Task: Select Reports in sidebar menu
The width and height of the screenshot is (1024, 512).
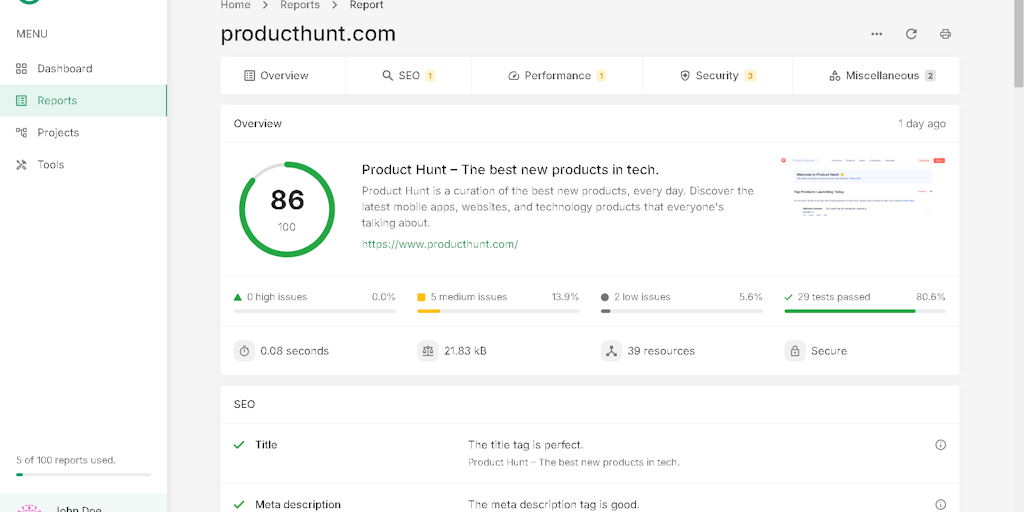Action: [57, 101]
